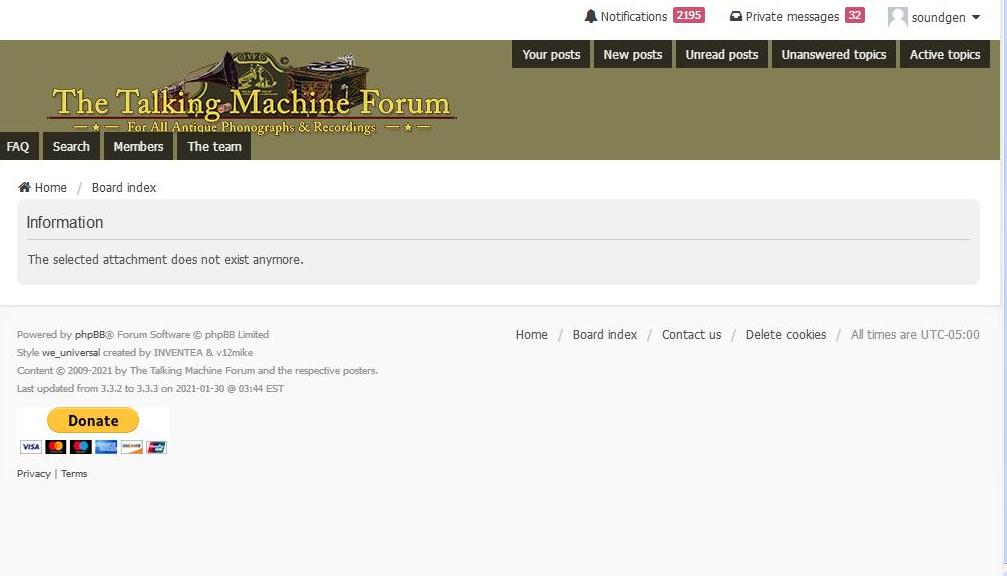Open Private messages inbox icon
1007x576 pixels.
(x=736, y=16)
